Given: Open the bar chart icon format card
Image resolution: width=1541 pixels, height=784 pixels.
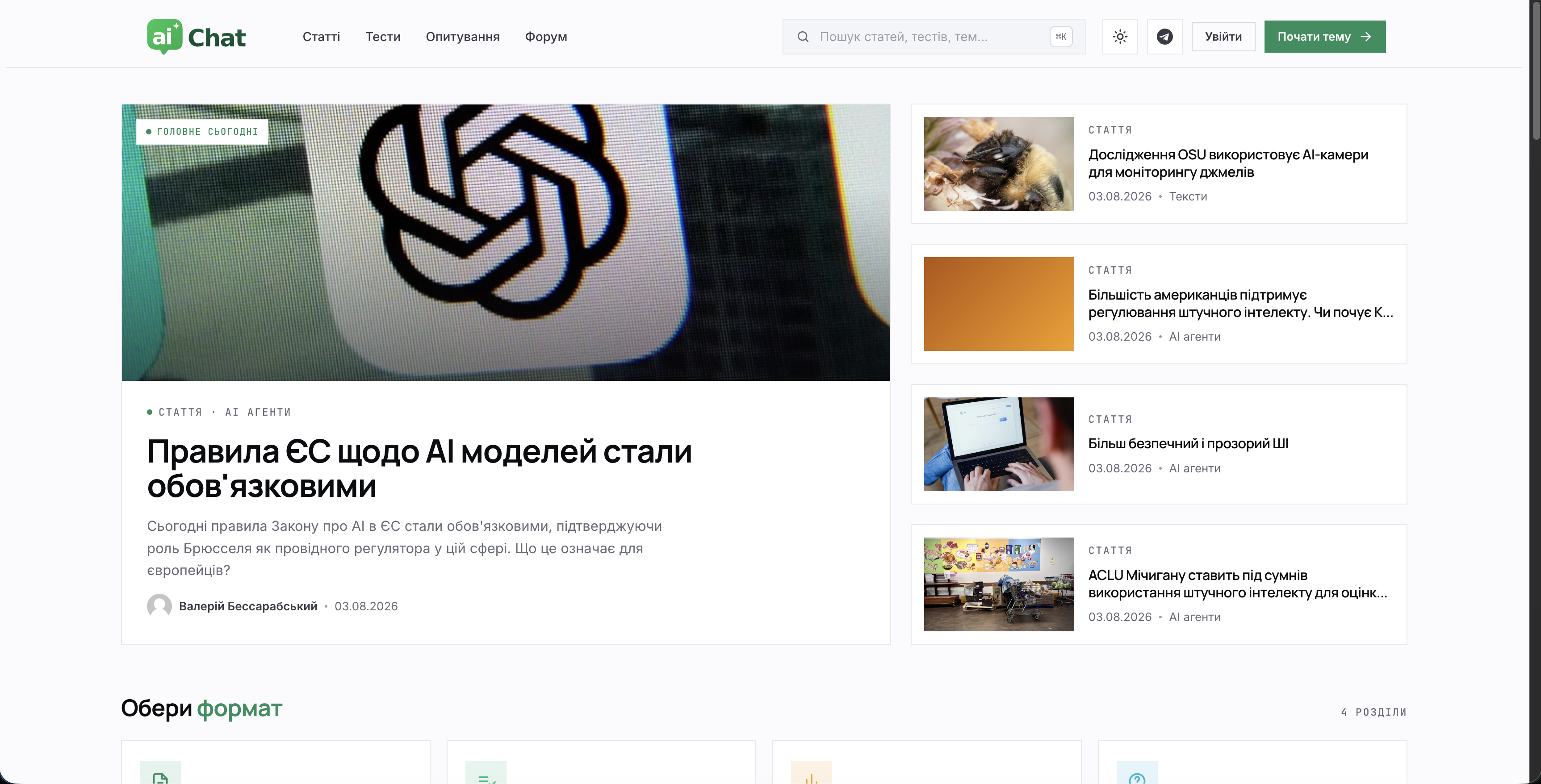Looking at the screenshot, I should click(x=926, y=763).
